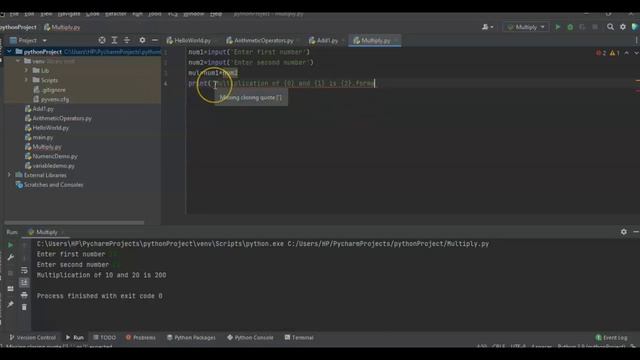Open Run panel settings gear

click(x=624, y=232)
